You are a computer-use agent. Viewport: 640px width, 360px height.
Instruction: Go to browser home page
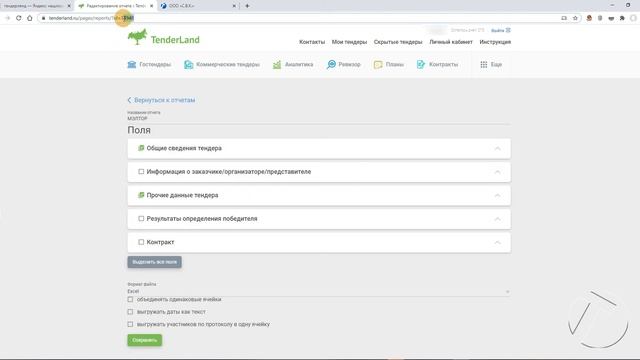[30, 18]
